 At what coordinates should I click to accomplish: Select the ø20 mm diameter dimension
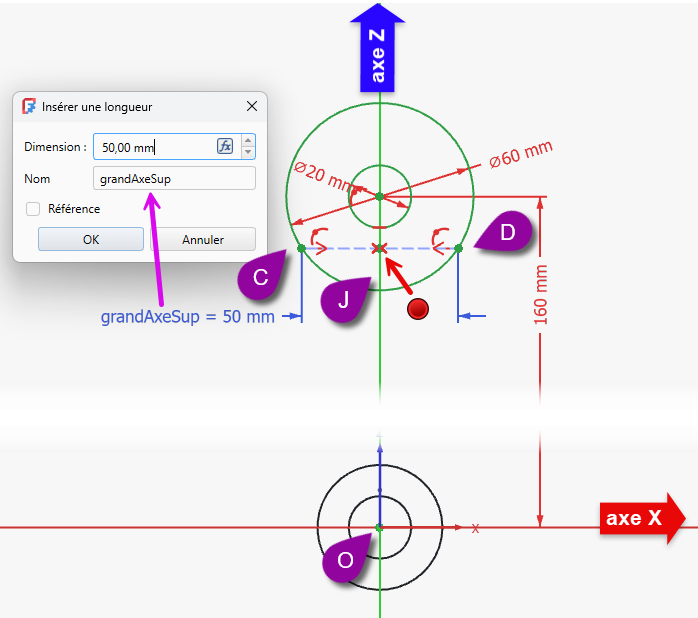coord(322,177)
